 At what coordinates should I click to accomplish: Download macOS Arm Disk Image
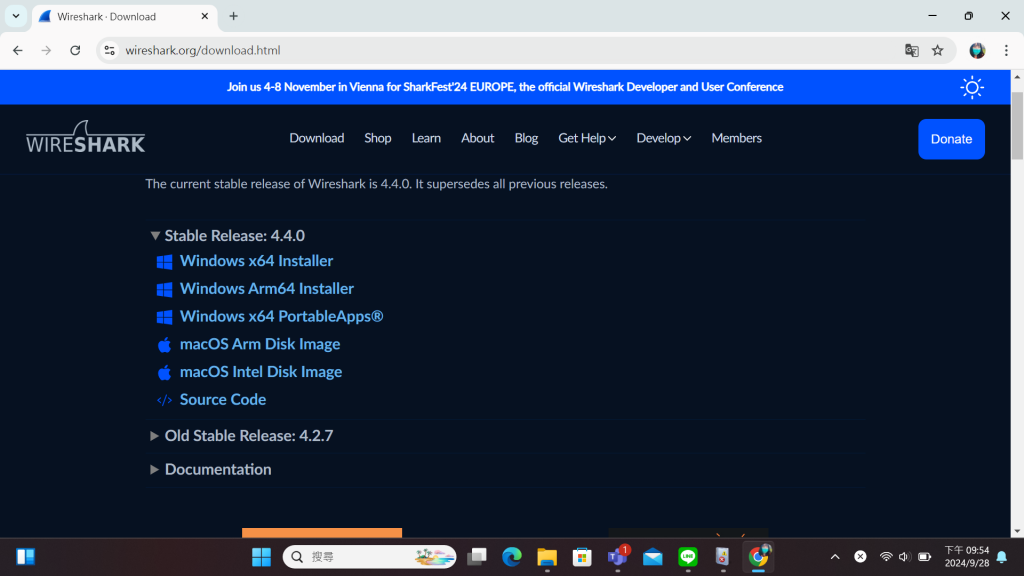[x=260, y=344]
